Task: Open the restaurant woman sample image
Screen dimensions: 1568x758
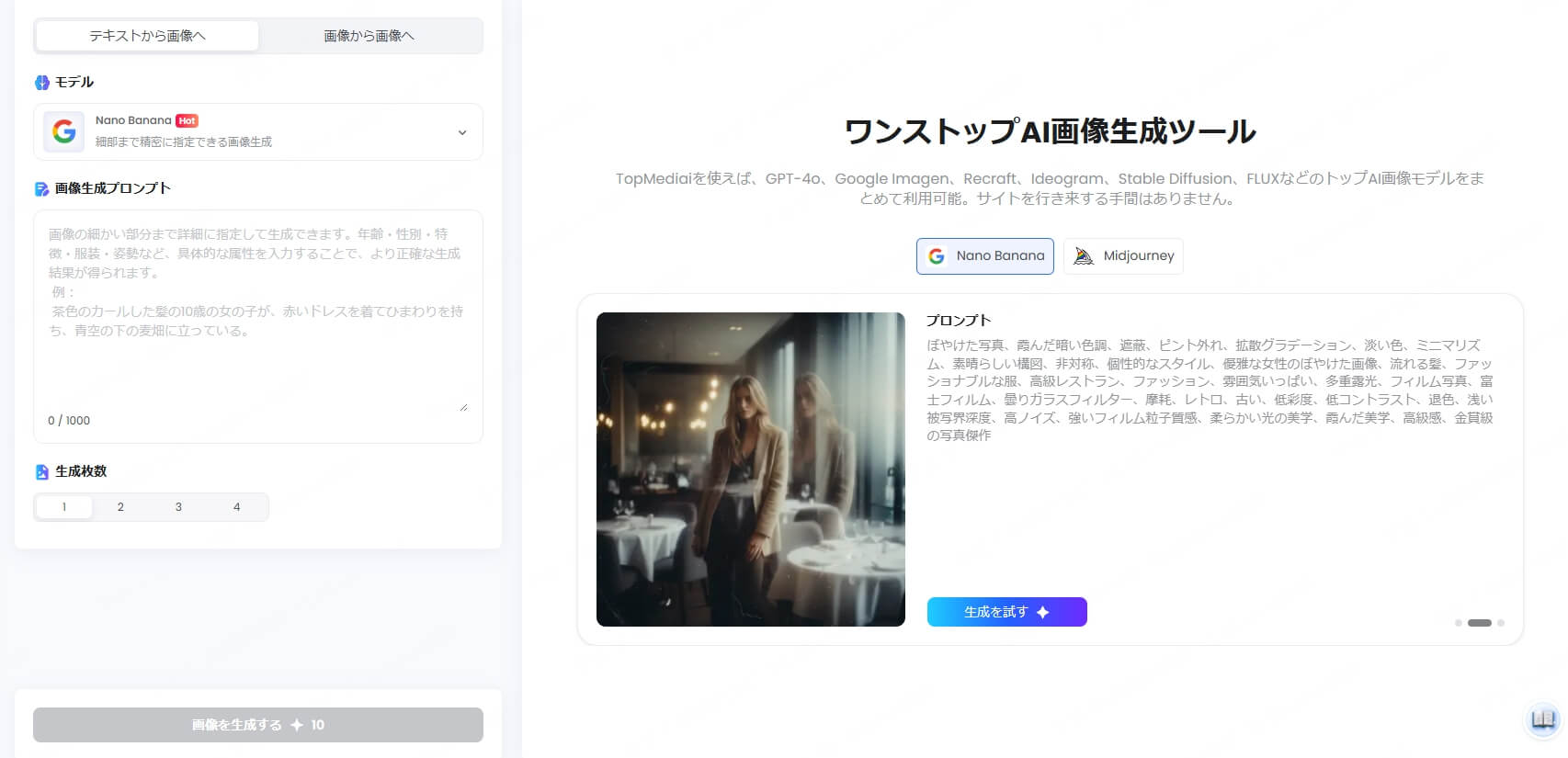Action: pos(751,470)
